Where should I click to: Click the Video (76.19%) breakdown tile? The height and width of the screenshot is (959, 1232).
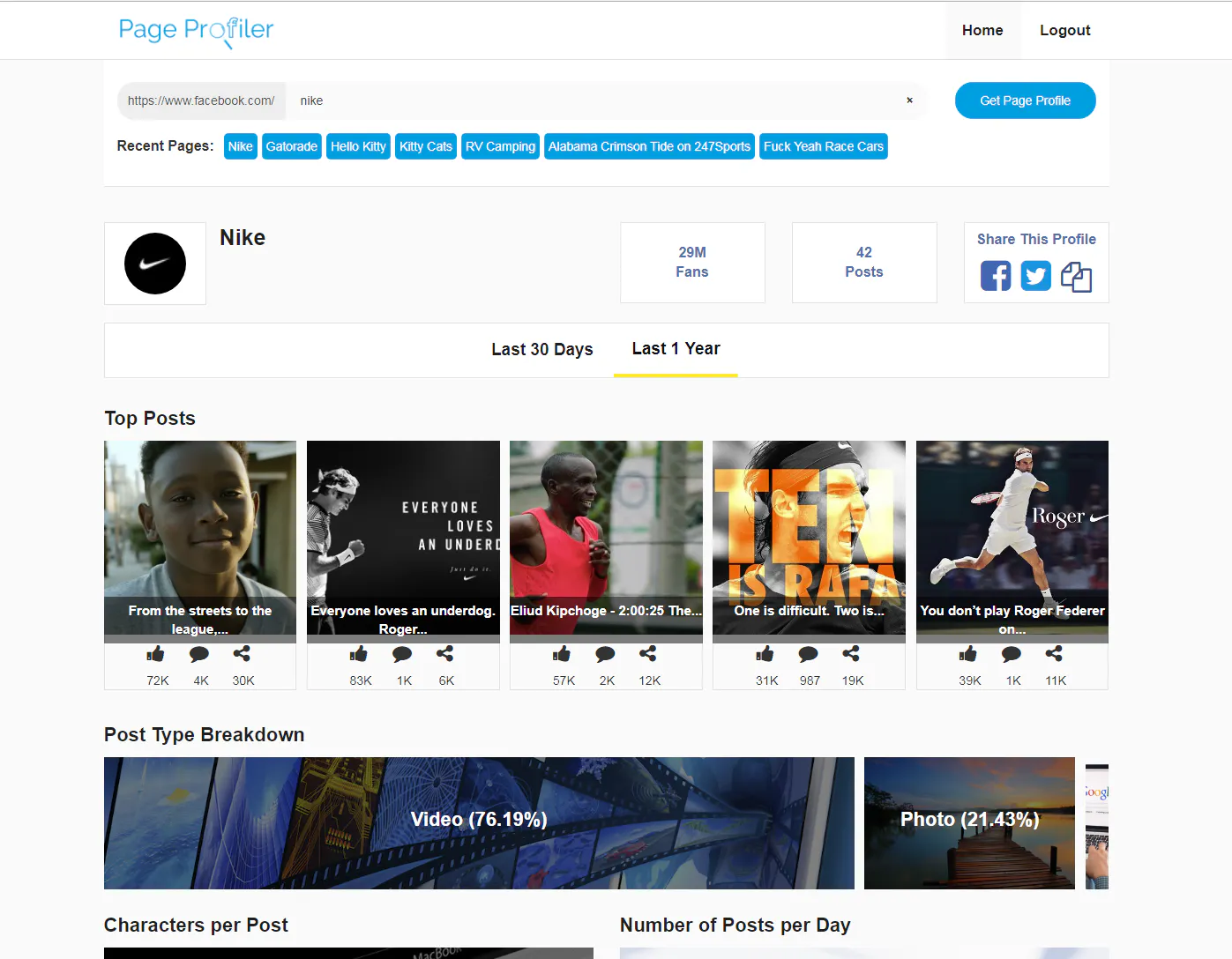(479, 823)
